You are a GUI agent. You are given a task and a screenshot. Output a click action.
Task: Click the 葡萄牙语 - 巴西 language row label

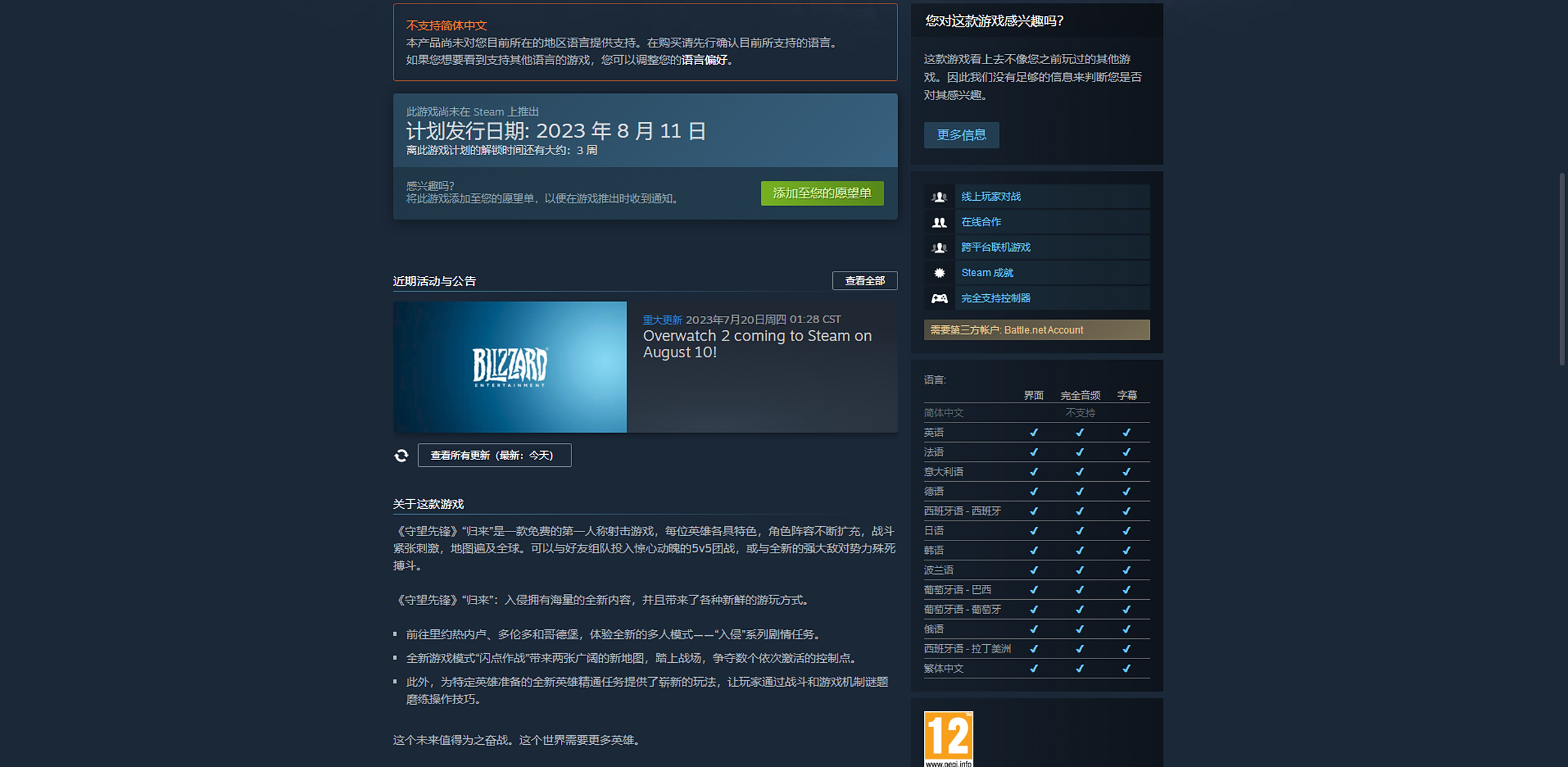tap(957, 589)
